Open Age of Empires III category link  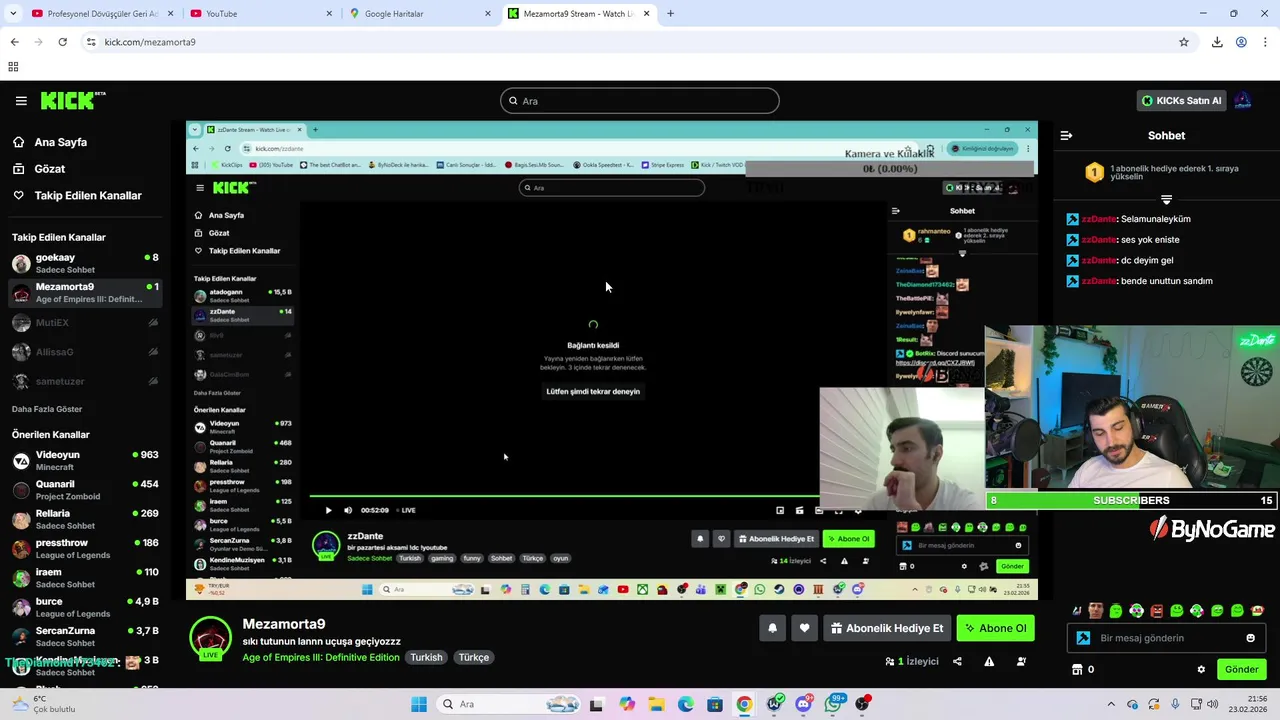321,658
